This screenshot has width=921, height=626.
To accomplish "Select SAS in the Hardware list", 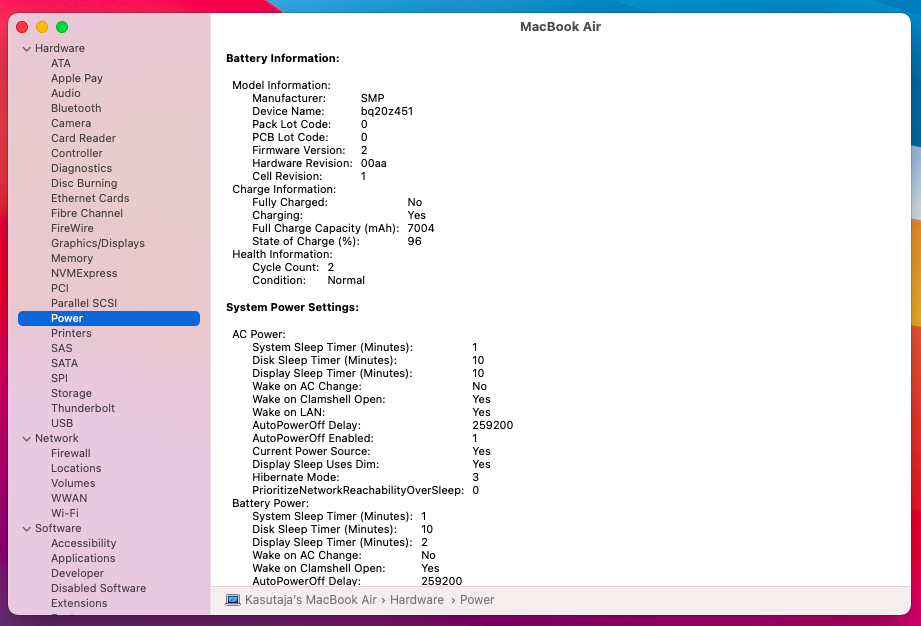I will tap(62, 348).
